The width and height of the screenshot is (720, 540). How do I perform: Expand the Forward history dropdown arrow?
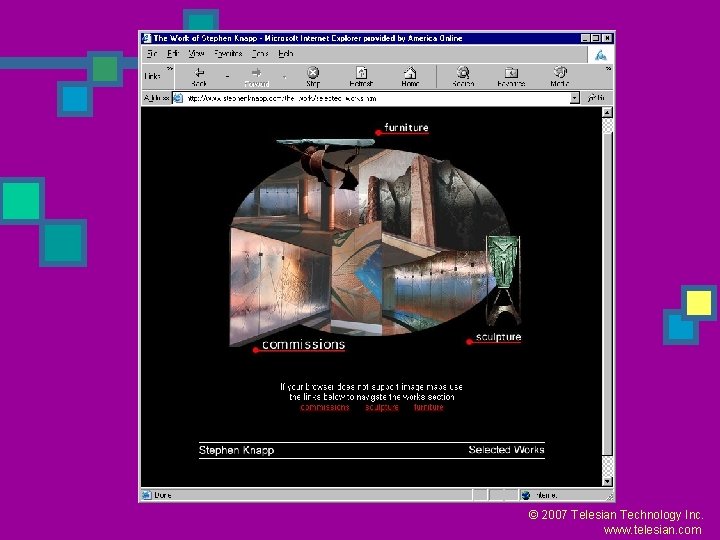pyautogui.click(x=285, y=77)
